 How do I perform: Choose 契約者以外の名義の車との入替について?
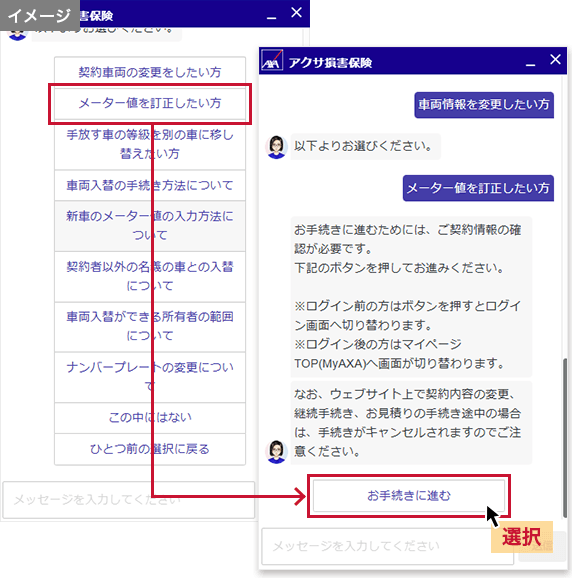pos(150,276)
